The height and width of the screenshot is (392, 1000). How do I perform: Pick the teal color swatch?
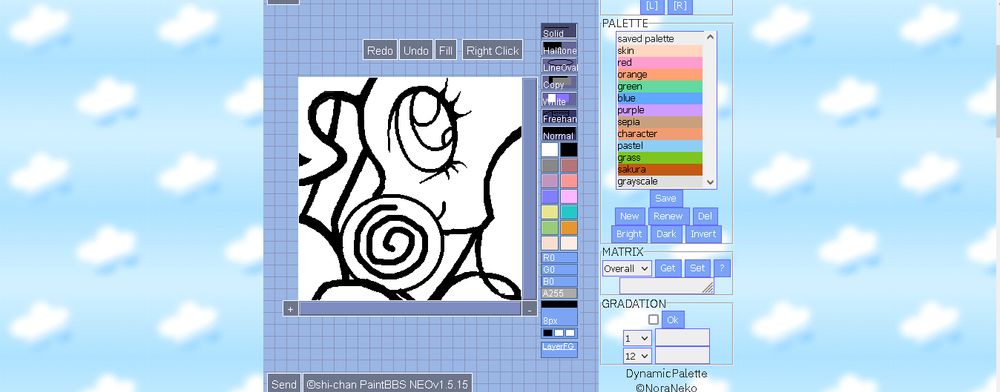coord(569,212)
